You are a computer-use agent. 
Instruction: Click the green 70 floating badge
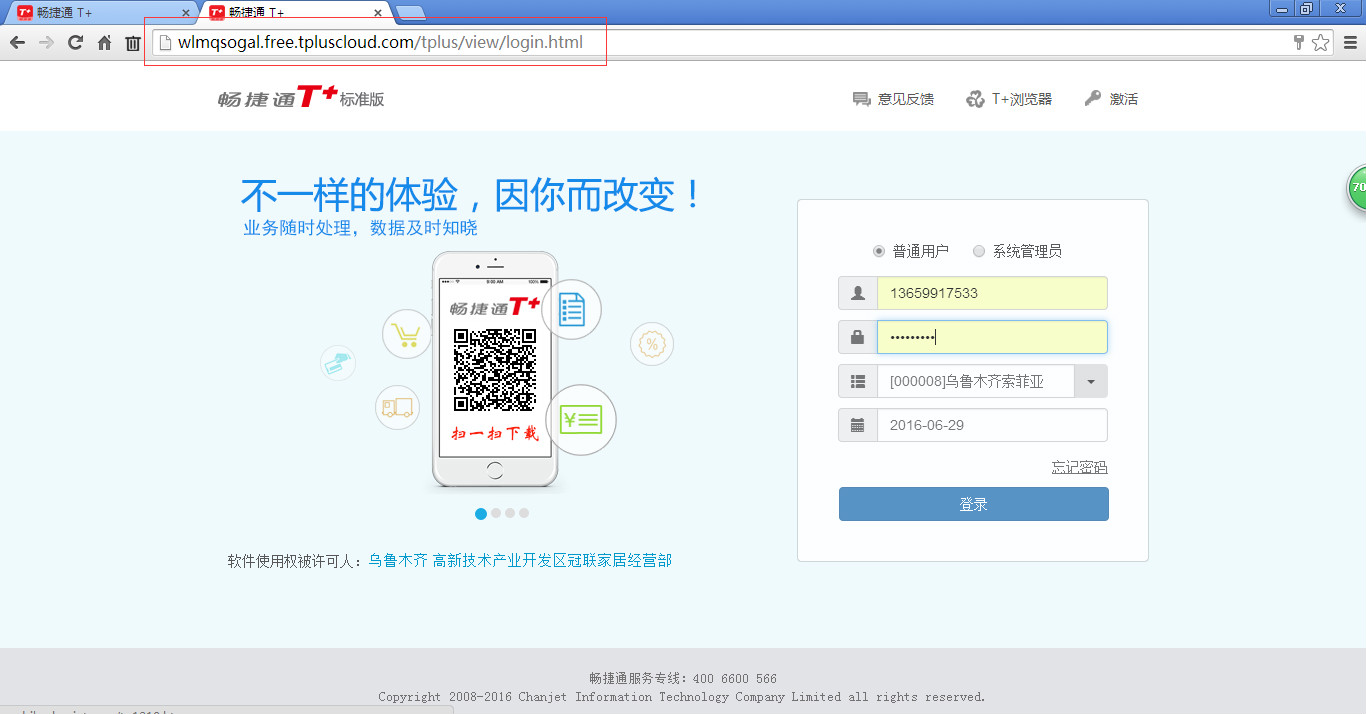(1356, 188)
